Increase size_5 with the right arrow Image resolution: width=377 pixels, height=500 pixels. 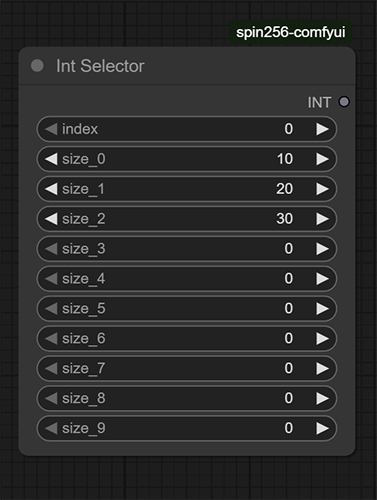coord(322,309)
